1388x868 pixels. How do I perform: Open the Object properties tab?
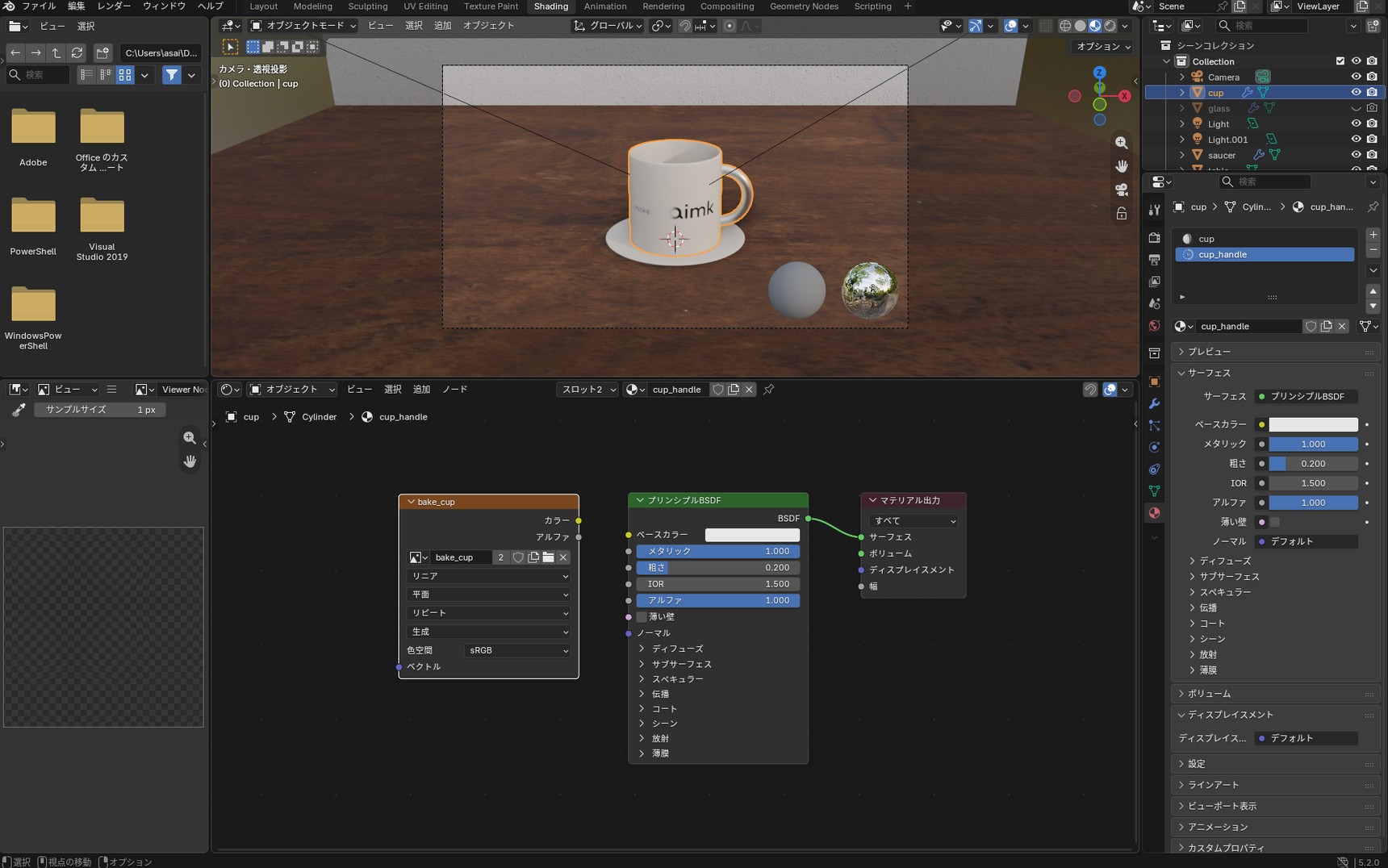pos(1155,382)
